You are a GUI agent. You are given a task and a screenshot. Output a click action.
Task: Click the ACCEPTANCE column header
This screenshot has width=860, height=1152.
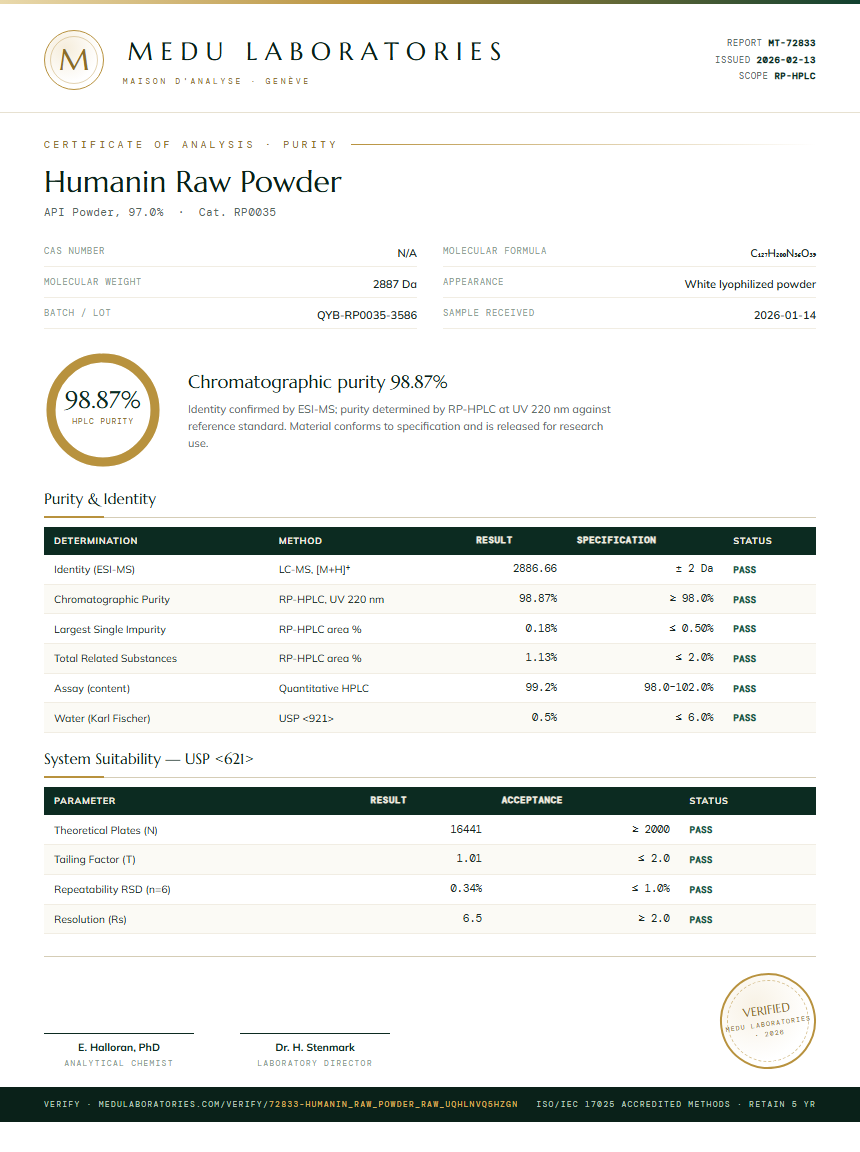[x=532, y=800]
